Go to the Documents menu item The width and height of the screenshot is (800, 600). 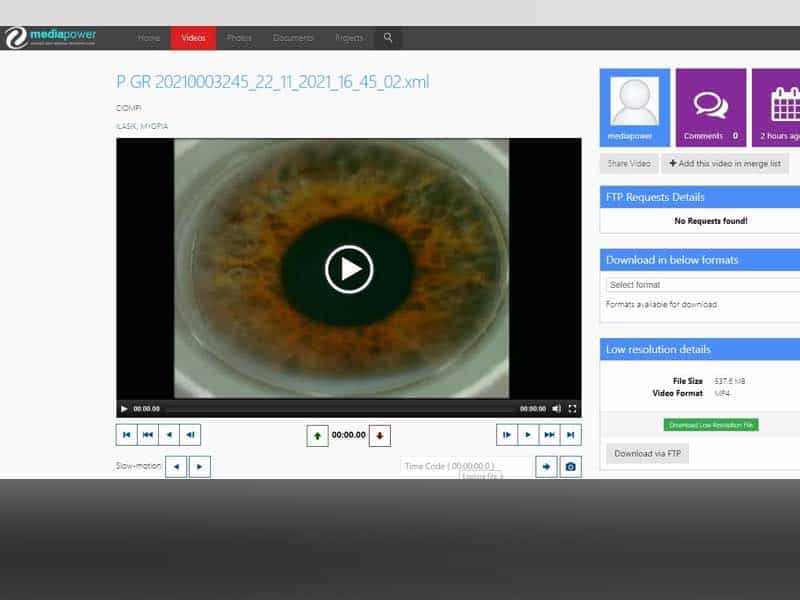(x=293, y=38)
